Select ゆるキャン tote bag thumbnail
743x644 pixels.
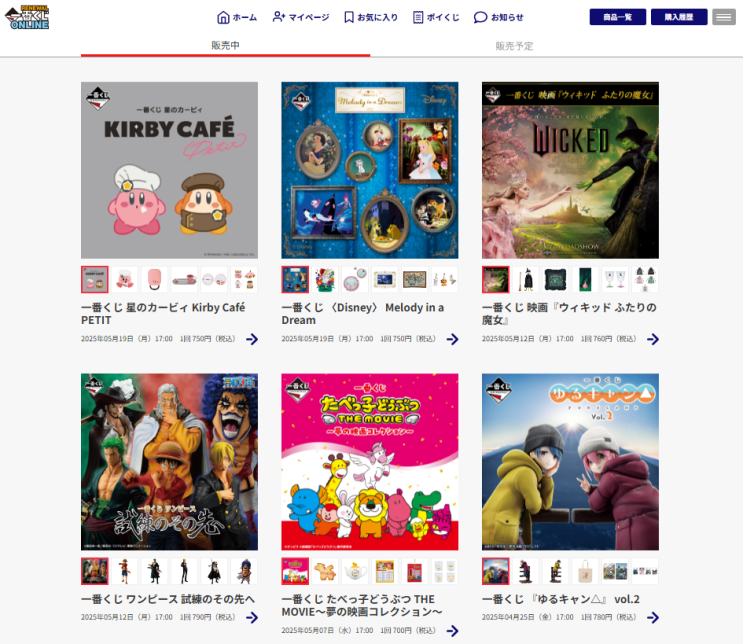pyautogui.click(x=585, y=571)
